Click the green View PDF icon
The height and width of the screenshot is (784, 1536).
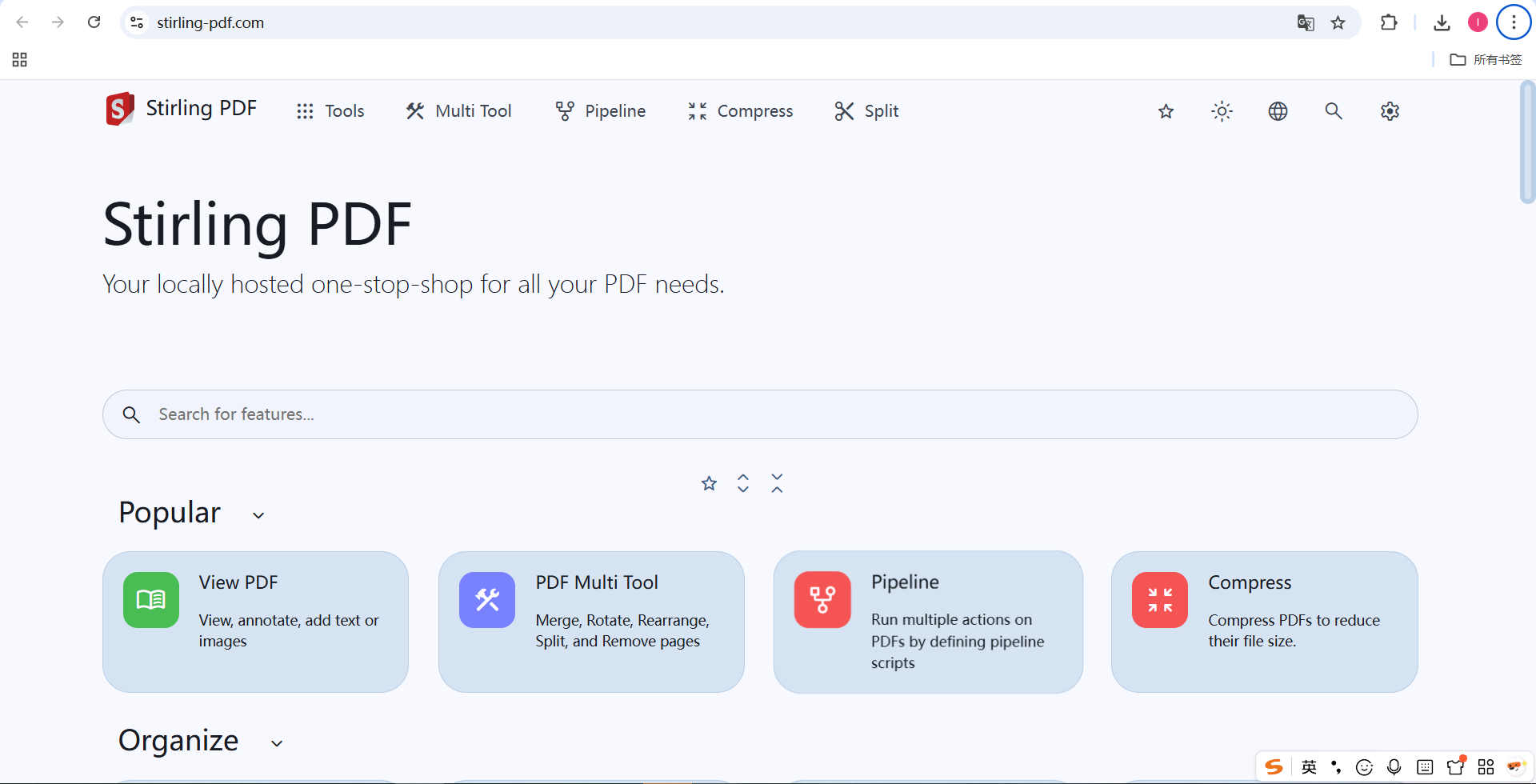pos(151,600)
